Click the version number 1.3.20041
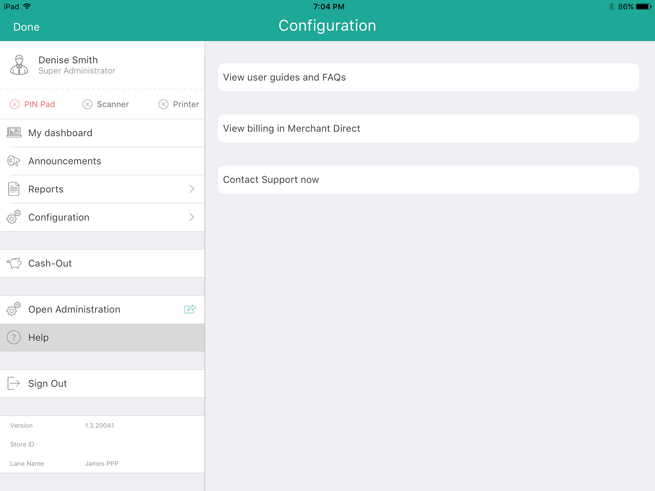This screenshot has width=655, height=491. 99,425
